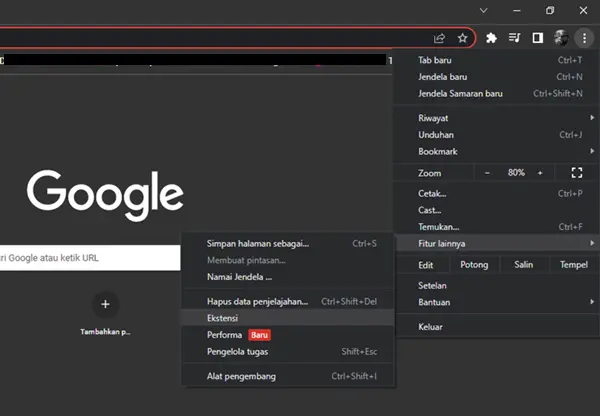Select Temukan... menu item
The height and width of the screenshot is (416, 600).
tap(496, 227)
